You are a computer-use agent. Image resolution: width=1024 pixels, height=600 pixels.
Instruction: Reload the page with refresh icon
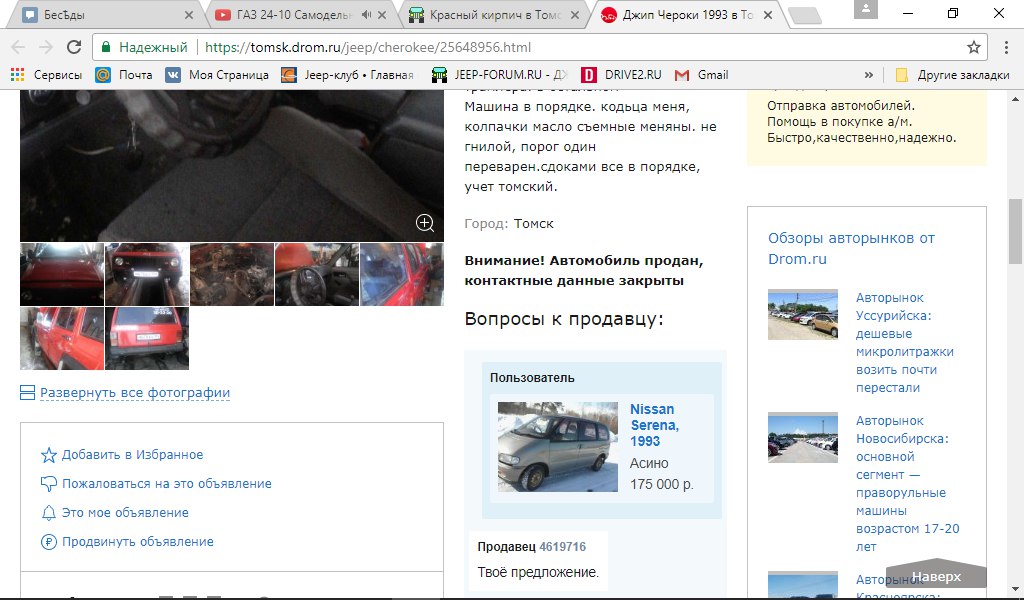(x=74, y=47)
